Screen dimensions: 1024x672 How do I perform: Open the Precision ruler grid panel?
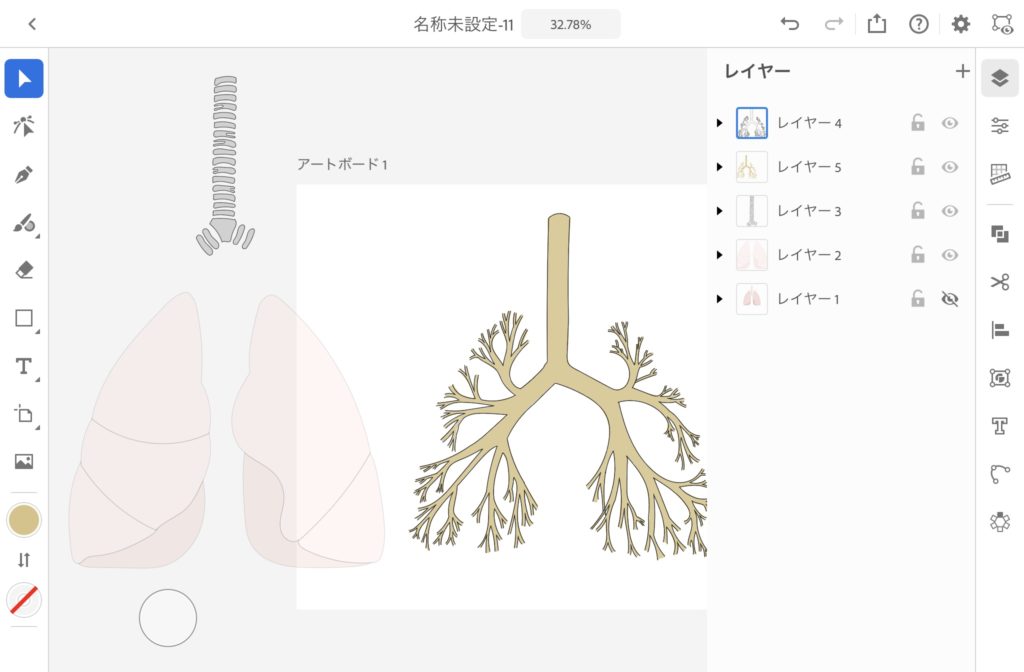pos(1000,174)
